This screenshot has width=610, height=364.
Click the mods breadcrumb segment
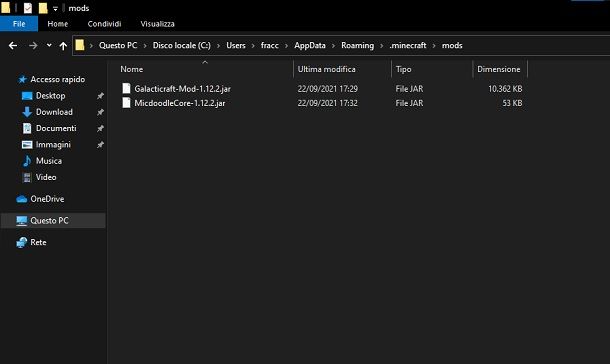pos(452,46)
